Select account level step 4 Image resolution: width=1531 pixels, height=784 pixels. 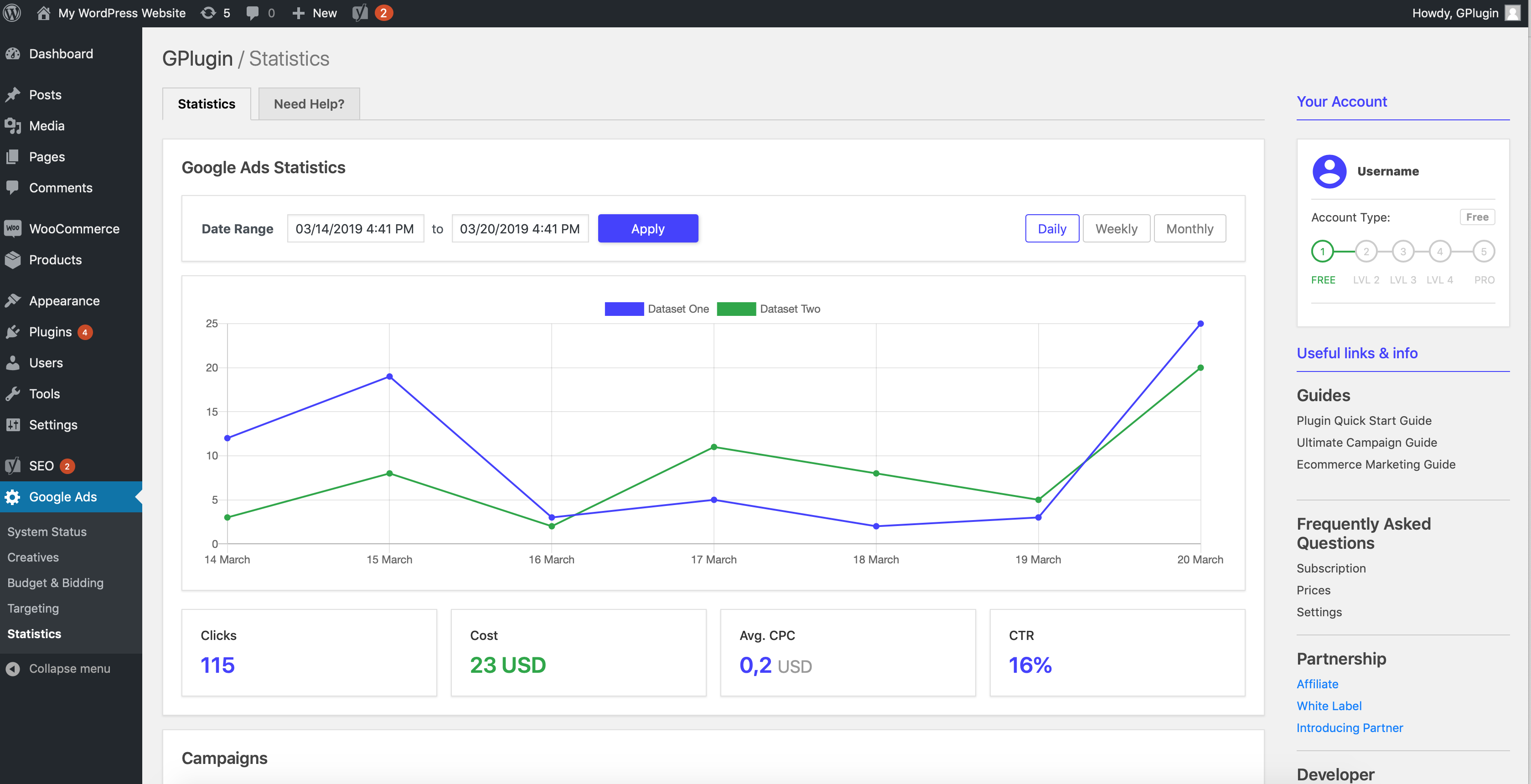(x=1439, y=252)
